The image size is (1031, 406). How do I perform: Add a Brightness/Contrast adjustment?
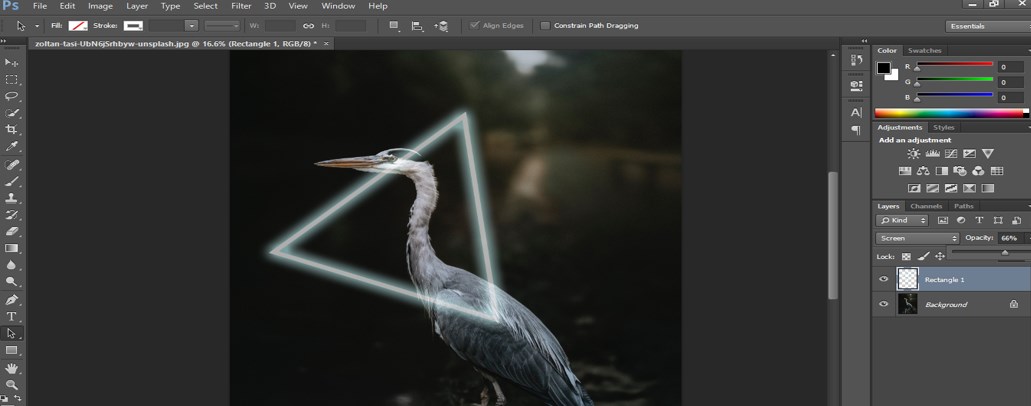coord(913,153)
